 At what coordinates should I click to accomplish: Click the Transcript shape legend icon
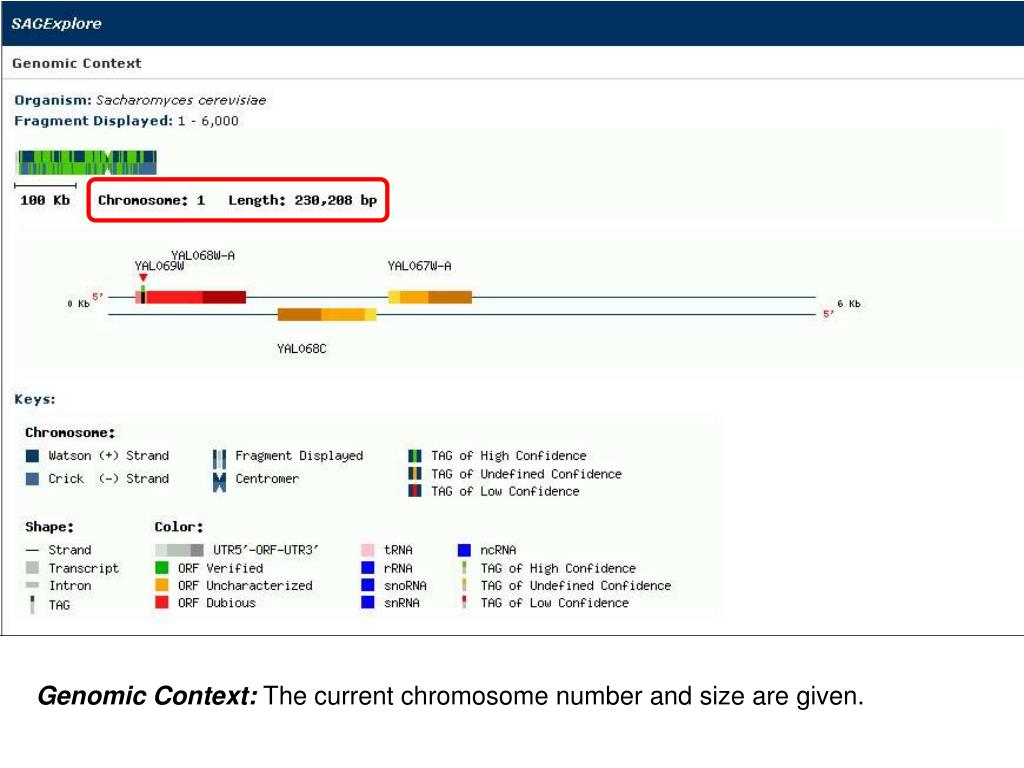click(x=32, y=568)
